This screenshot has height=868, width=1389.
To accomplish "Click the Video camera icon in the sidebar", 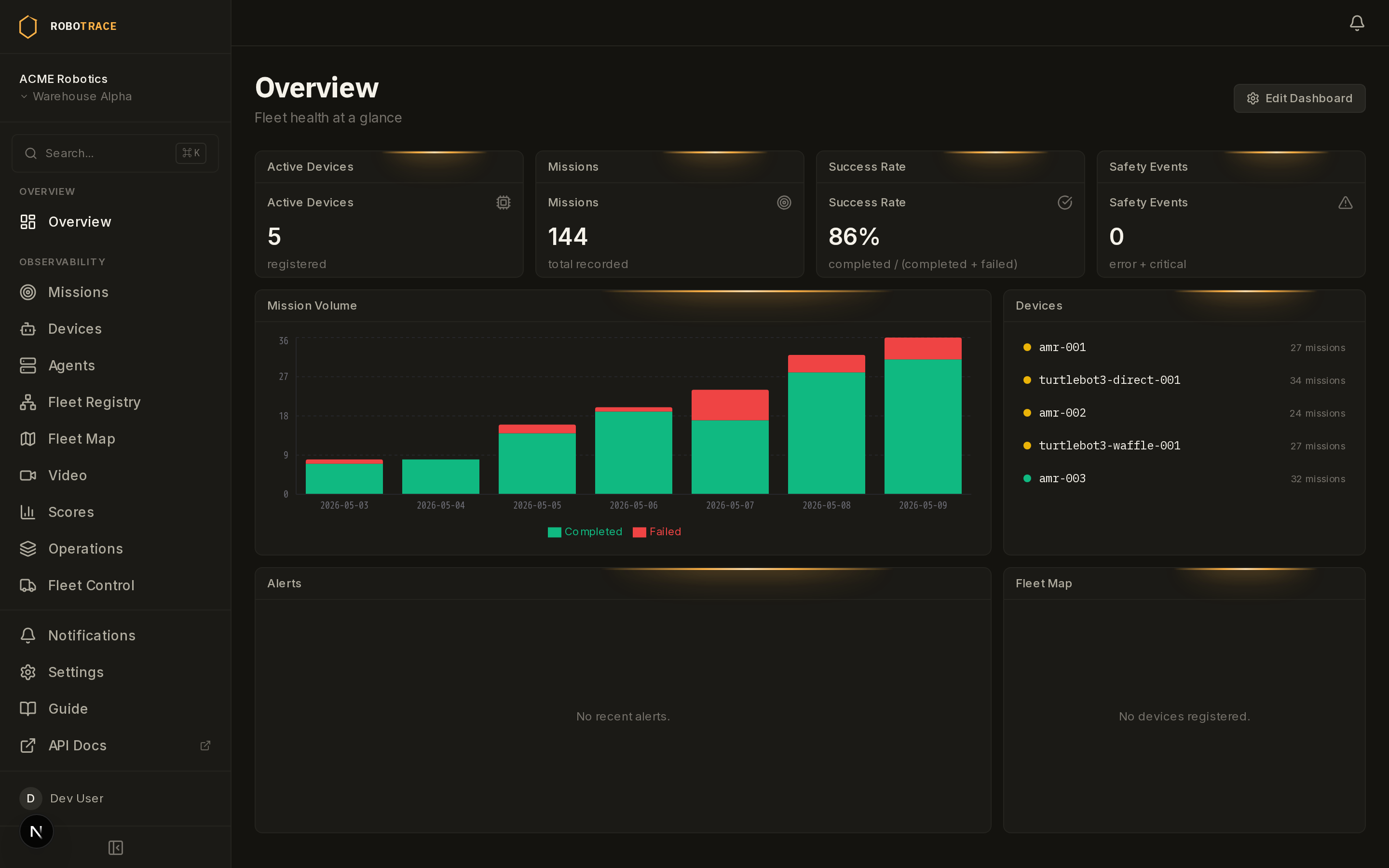I will pyautogui.click(x=27, y=475).
